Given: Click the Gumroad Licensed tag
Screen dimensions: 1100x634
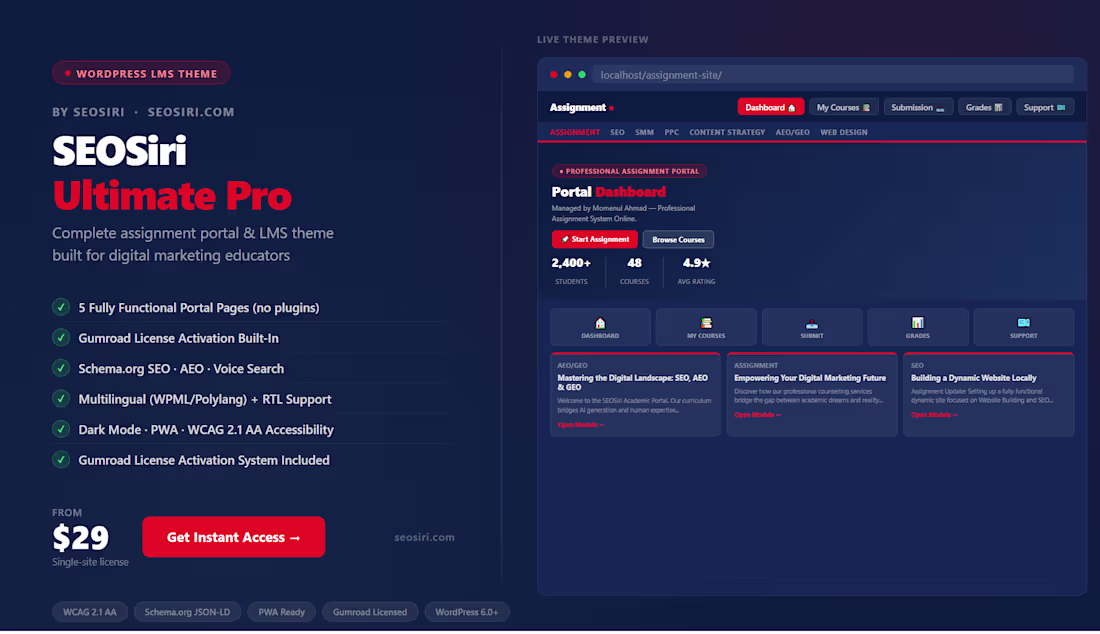Looking at the screenshot, I should pyautogui.click(x=370, y=612).
